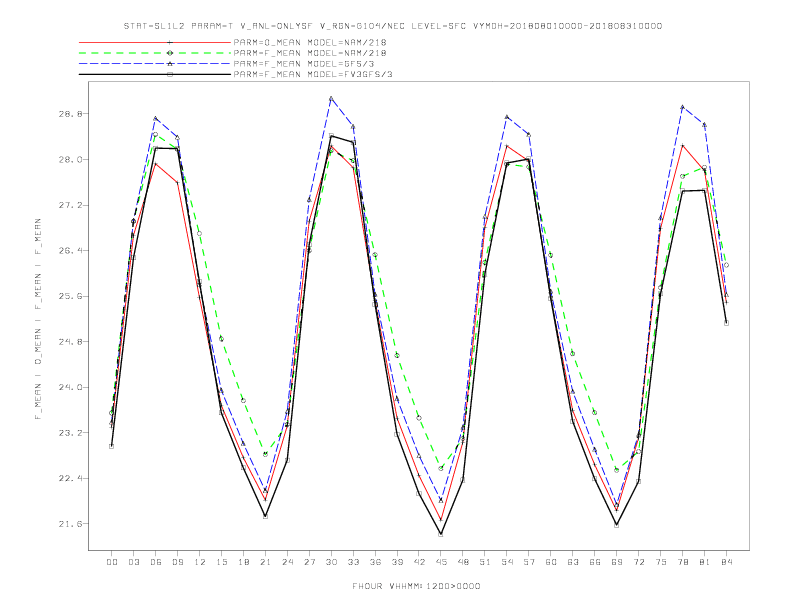Click x-axis forecast hour 54
This screenshot has width=792, height=612.
coord(507,562)
